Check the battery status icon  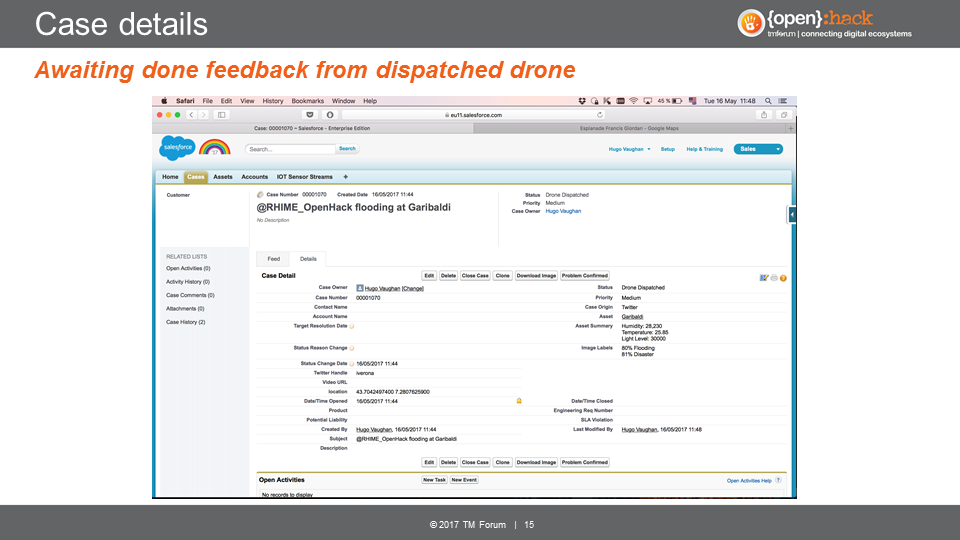[677, 101]
